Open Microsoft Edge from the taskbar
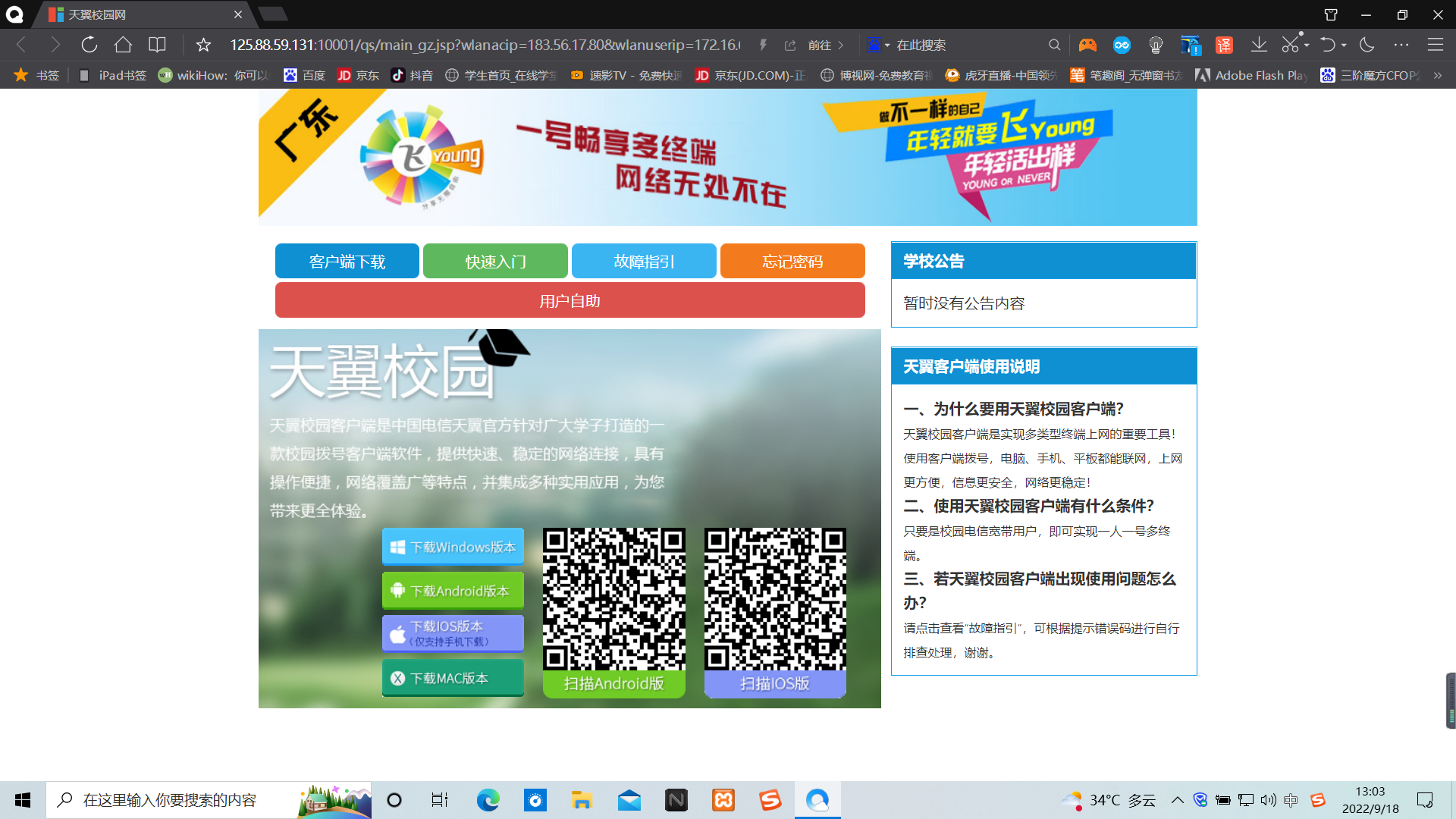Image resolution: width=1456 pixels, height=819 pixels. (488, 800)
